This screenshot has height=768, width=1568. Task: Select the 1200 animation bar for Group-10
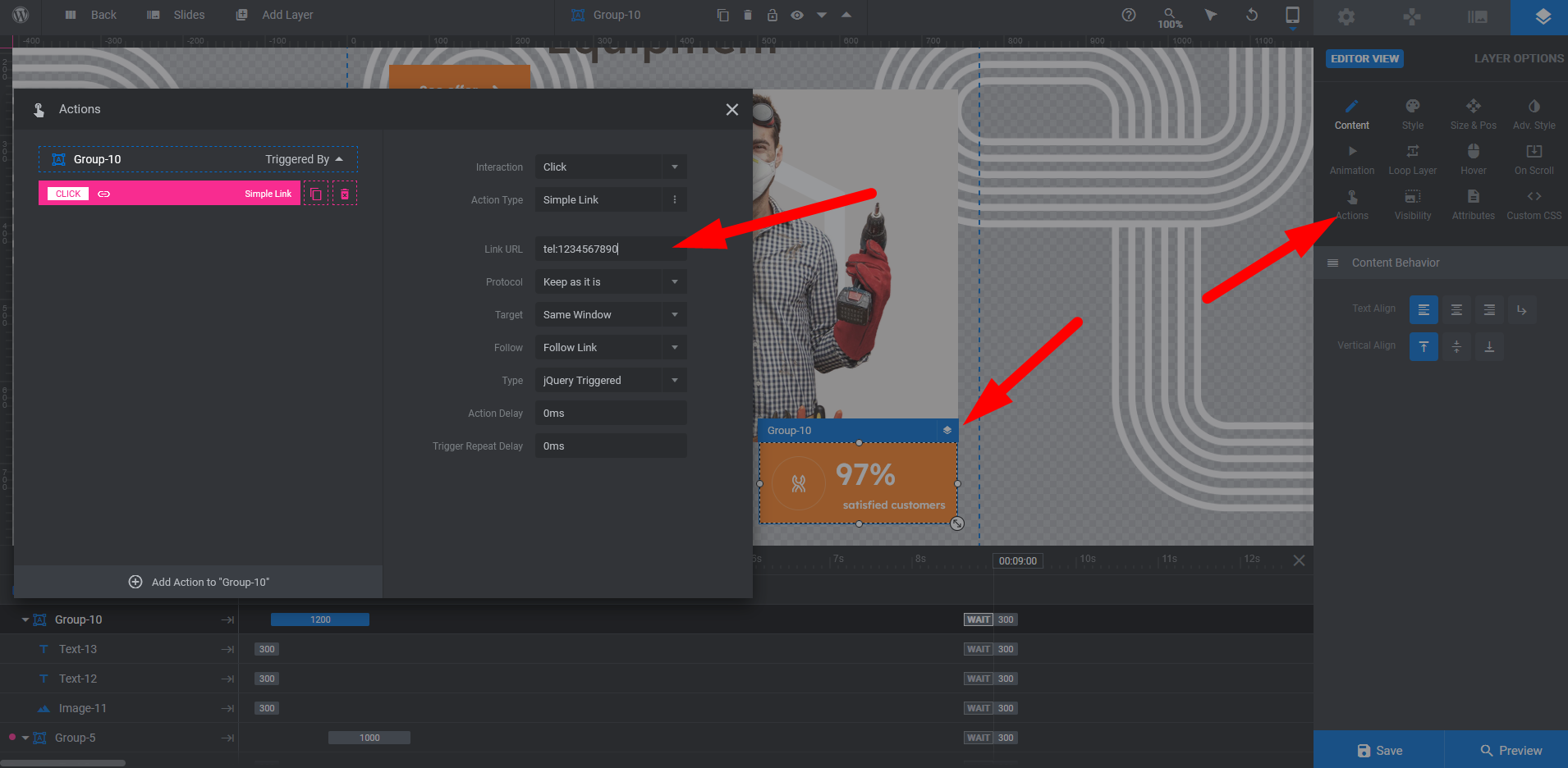pyautogui.click(x=320, y=619)
